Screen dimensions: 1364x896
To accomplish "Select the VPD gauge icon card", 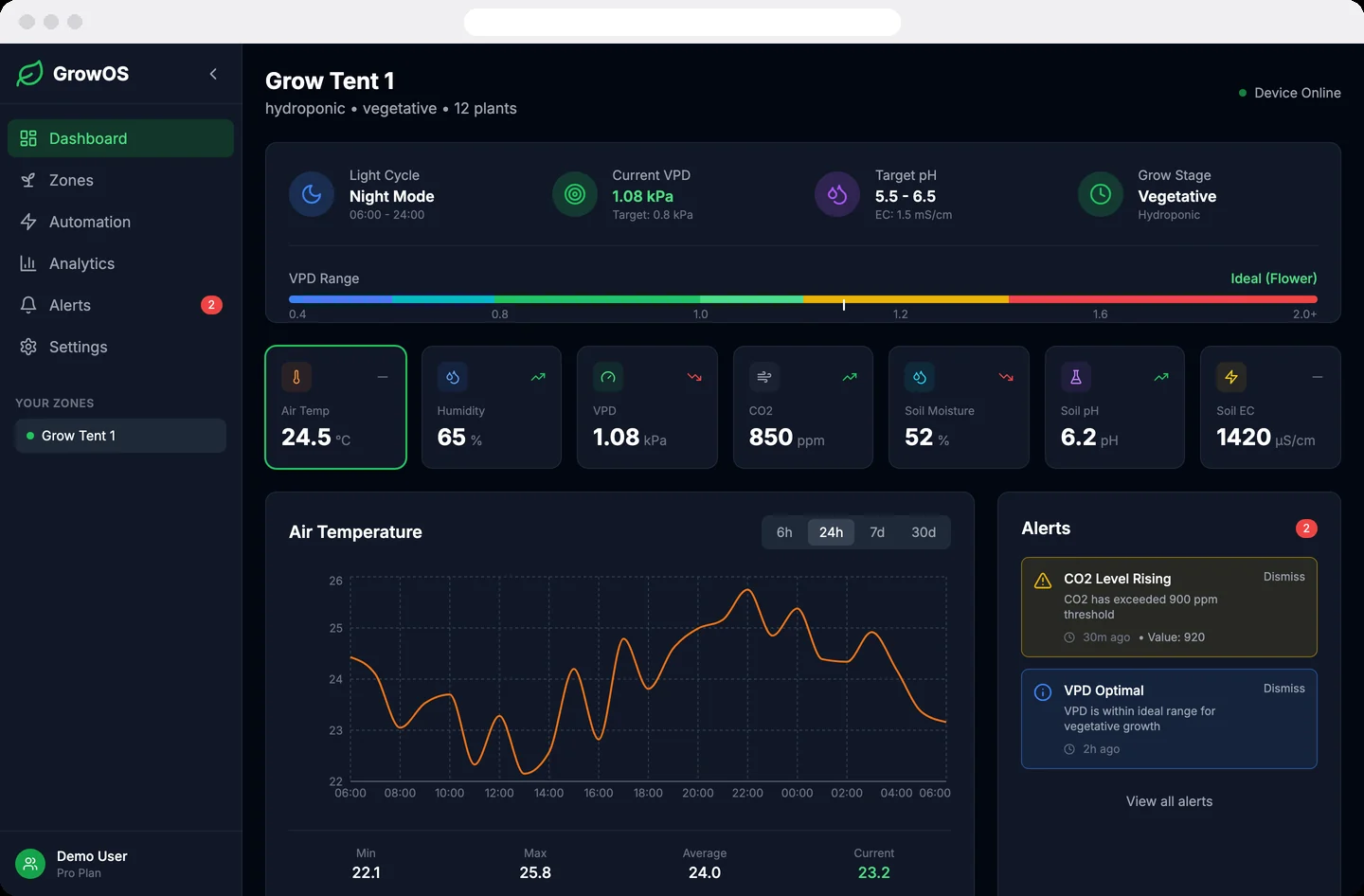I will coord(608,377).
